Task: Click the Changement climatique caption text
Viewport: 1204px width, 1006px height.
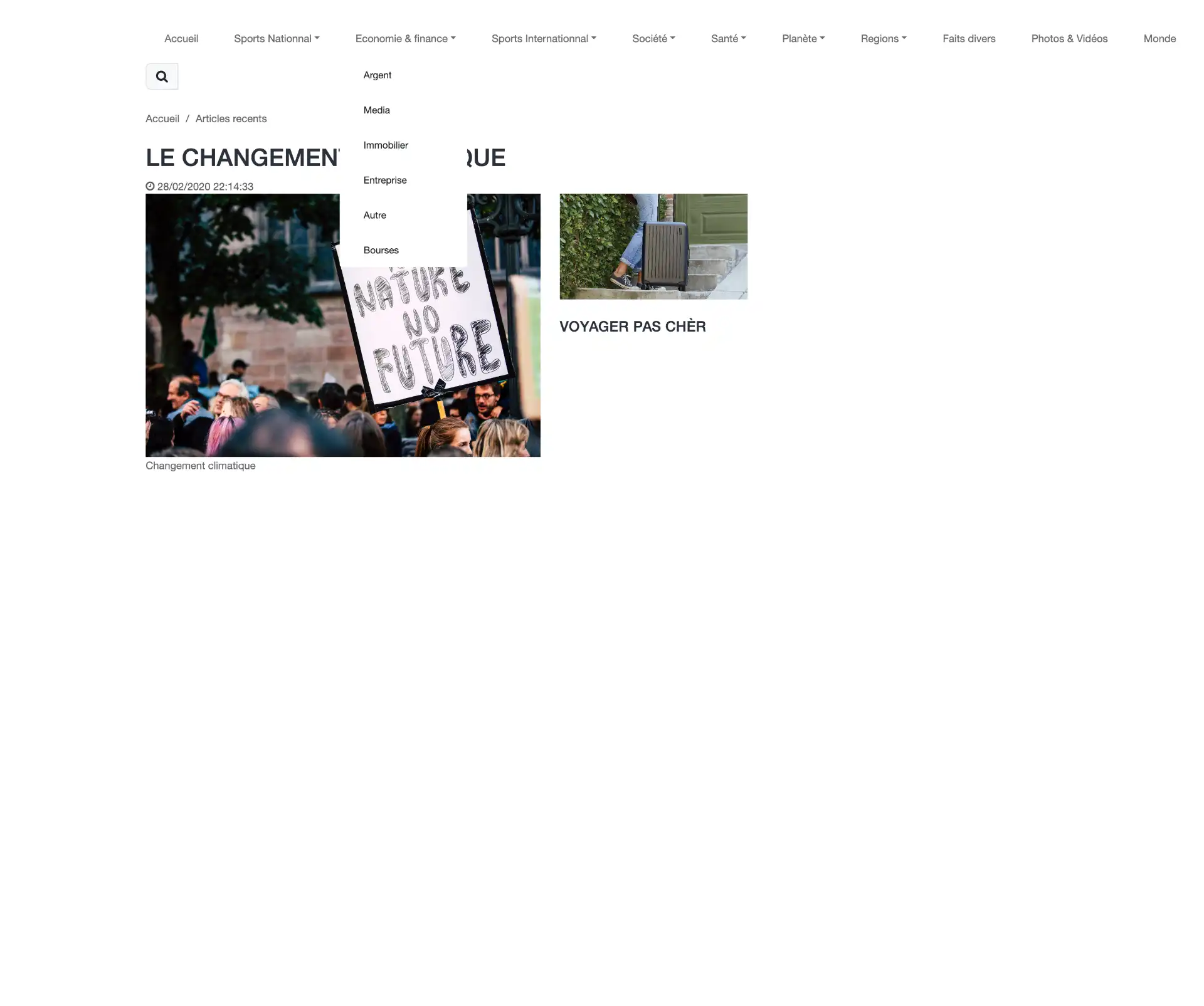Action: coord(201,466)
